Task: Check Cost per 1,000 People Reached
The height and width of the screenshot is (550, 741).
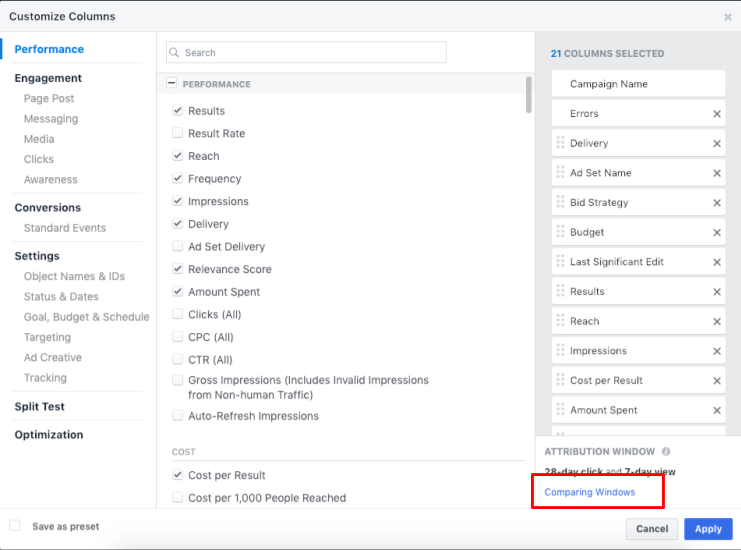Action: point(178,497)
